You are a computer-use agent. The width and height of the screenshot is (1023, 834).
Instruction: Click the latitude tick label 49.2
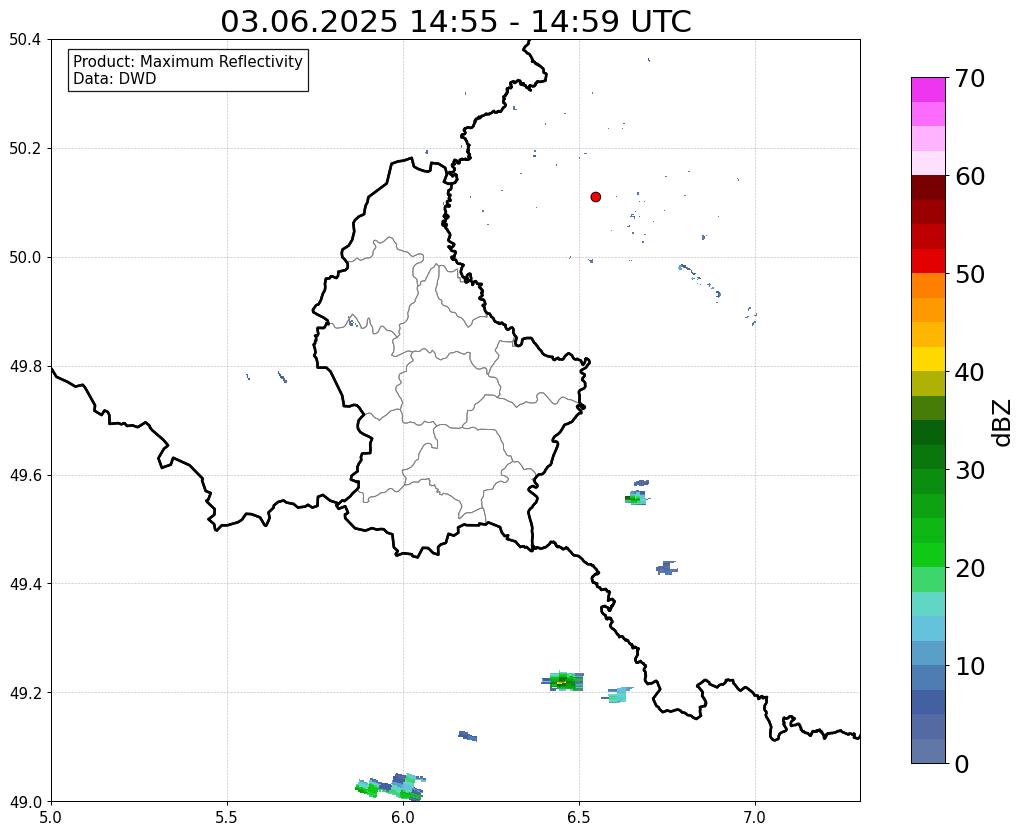click(x=25, y=693)
